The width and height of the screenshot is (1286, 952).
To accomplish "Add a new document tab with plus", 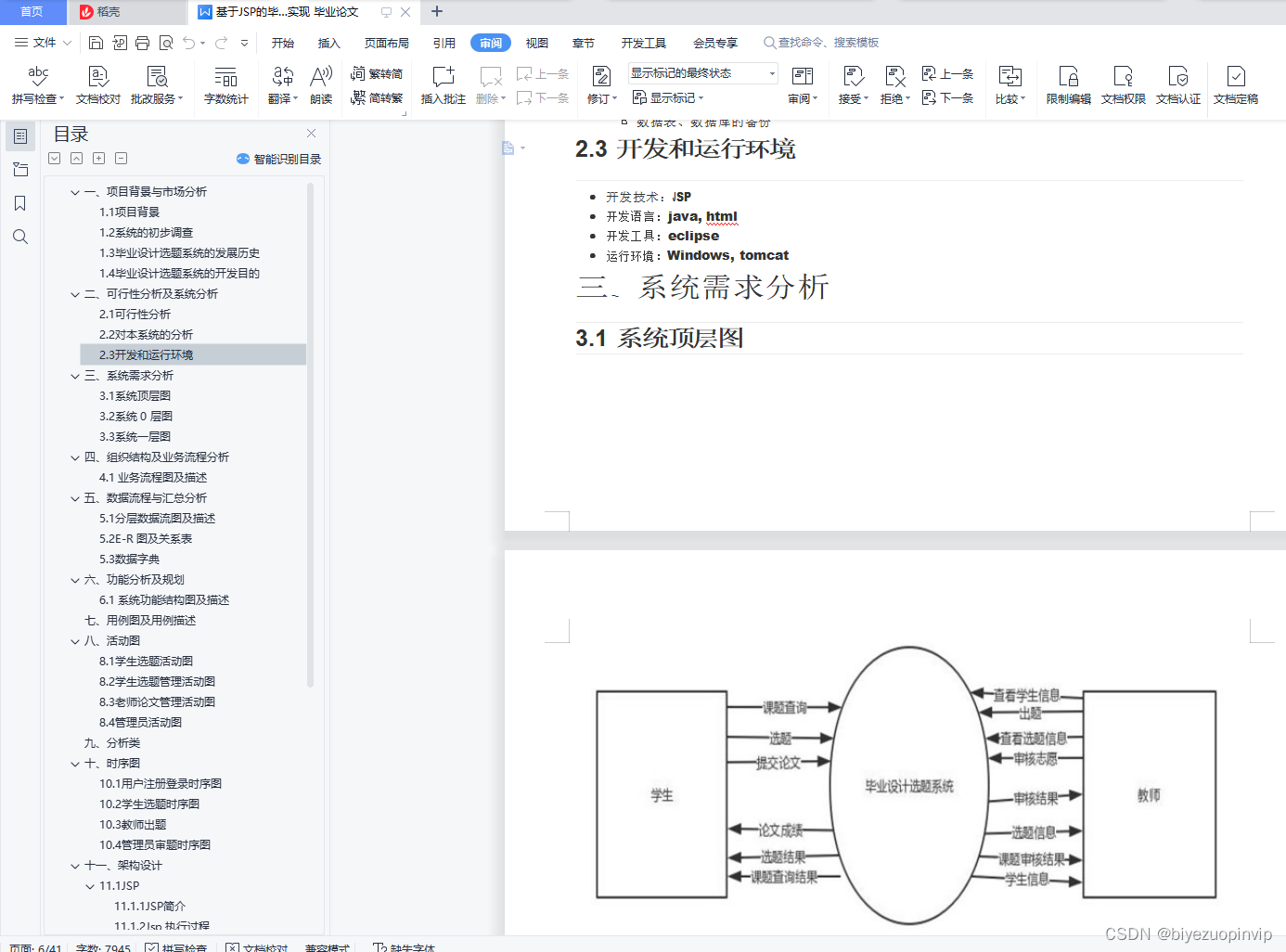I will (x=437, y=12).
